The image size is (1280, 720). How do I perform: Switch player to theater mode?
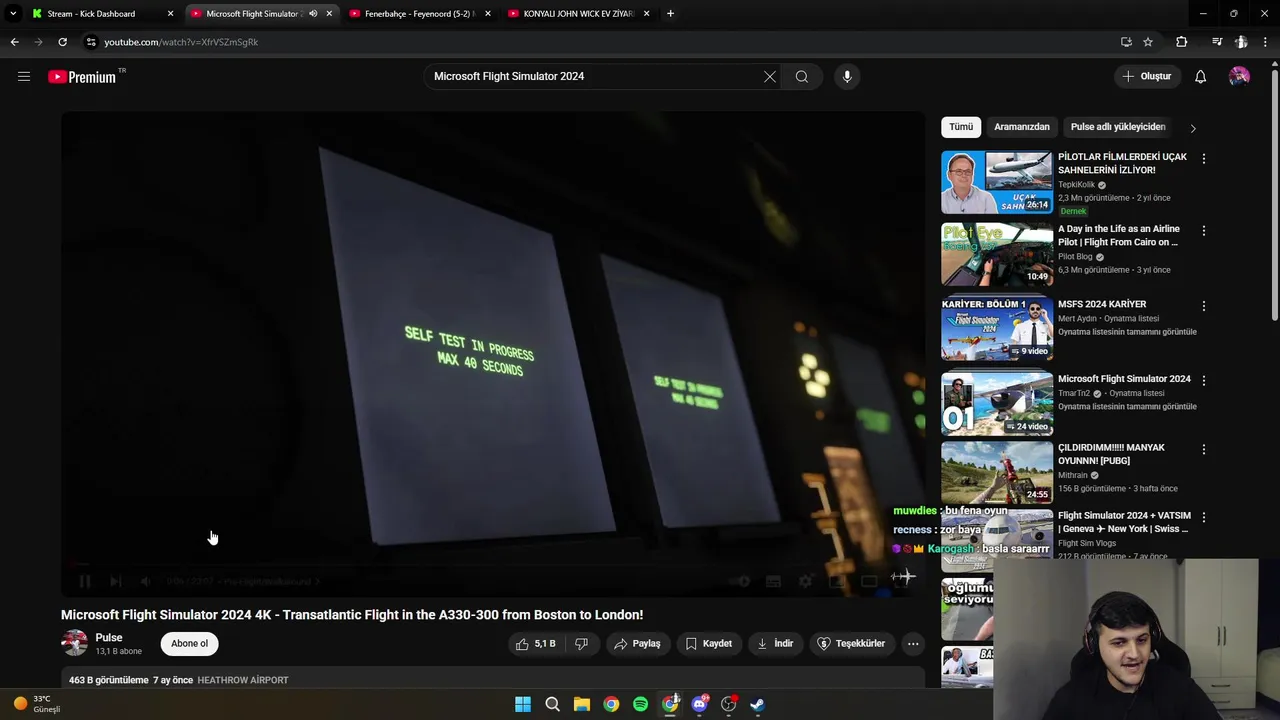[x=869, y=581]
